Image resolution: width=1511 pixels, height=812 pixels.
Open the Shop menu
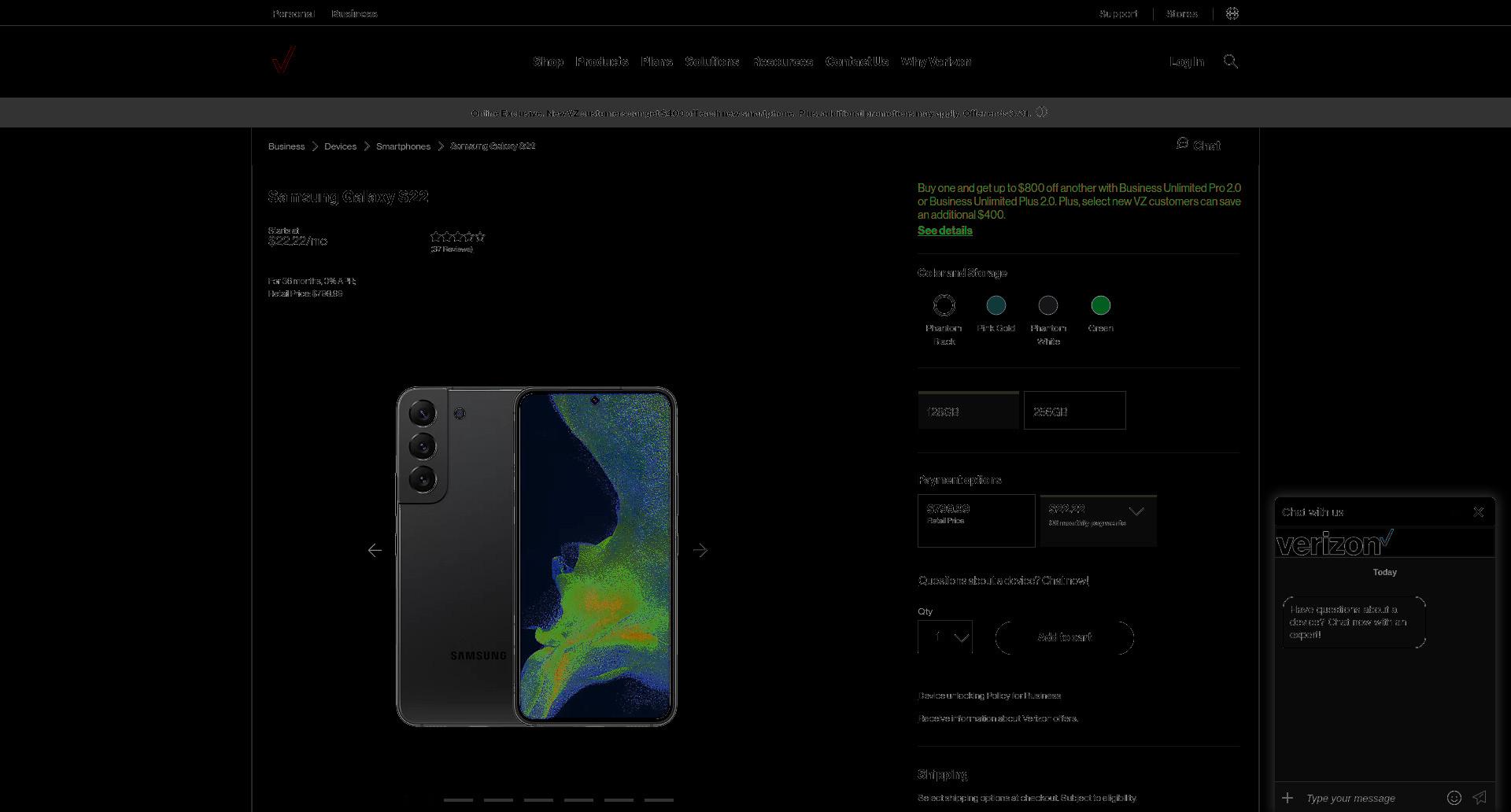pos(549,61)
